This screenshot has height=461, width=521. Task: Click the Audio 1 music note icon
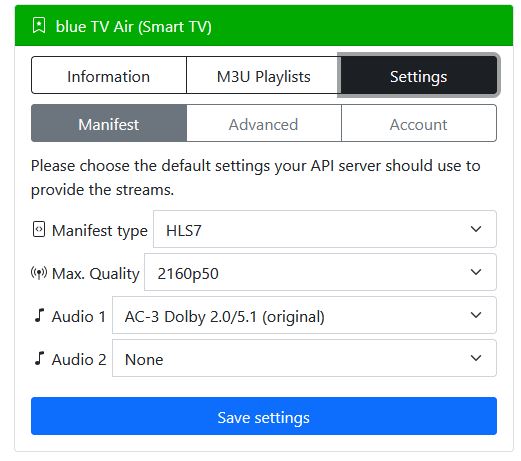(39, 315)
